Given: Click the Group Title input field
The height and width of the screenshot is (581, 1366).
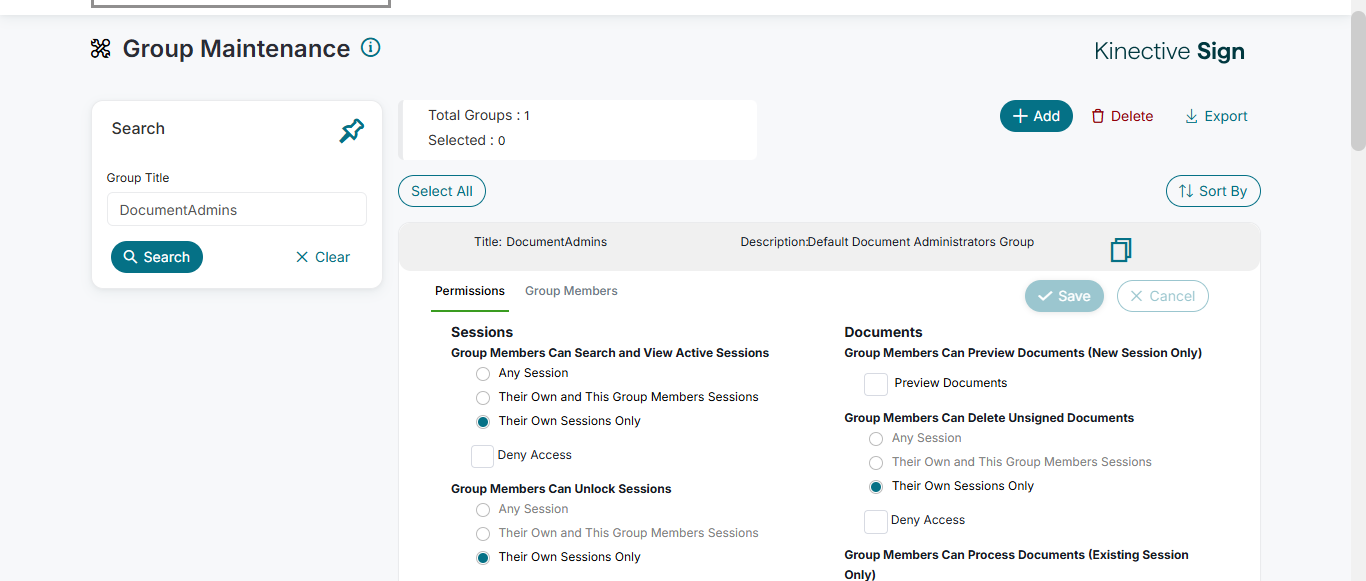Looking at the screenshot, I should click(x=237, y=210).
